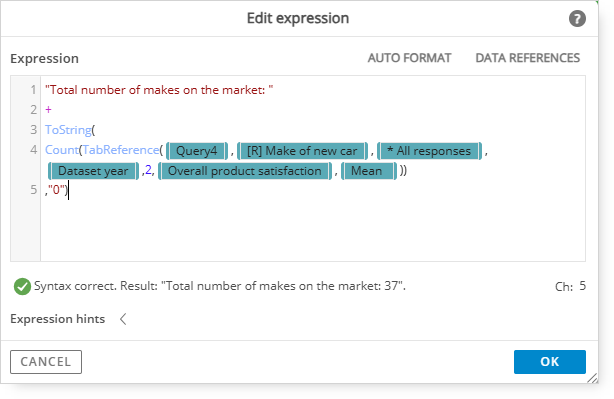Click the Count function name
The height and width of the screenshot is (399, 614).
[x=61, y=150]
